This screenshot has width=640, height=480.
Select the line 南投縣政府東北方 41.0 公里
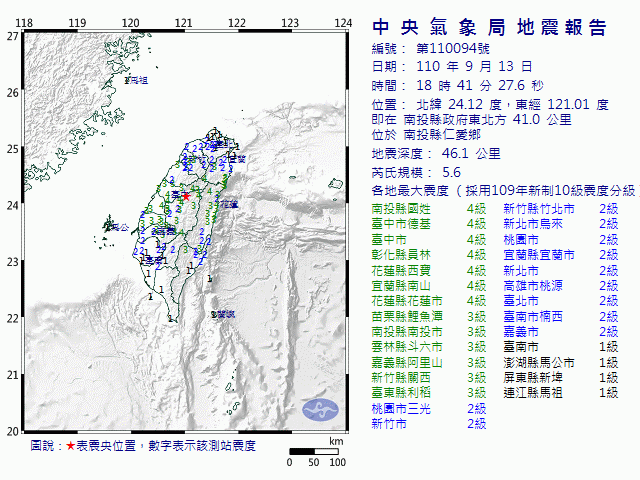pos(487,120)
